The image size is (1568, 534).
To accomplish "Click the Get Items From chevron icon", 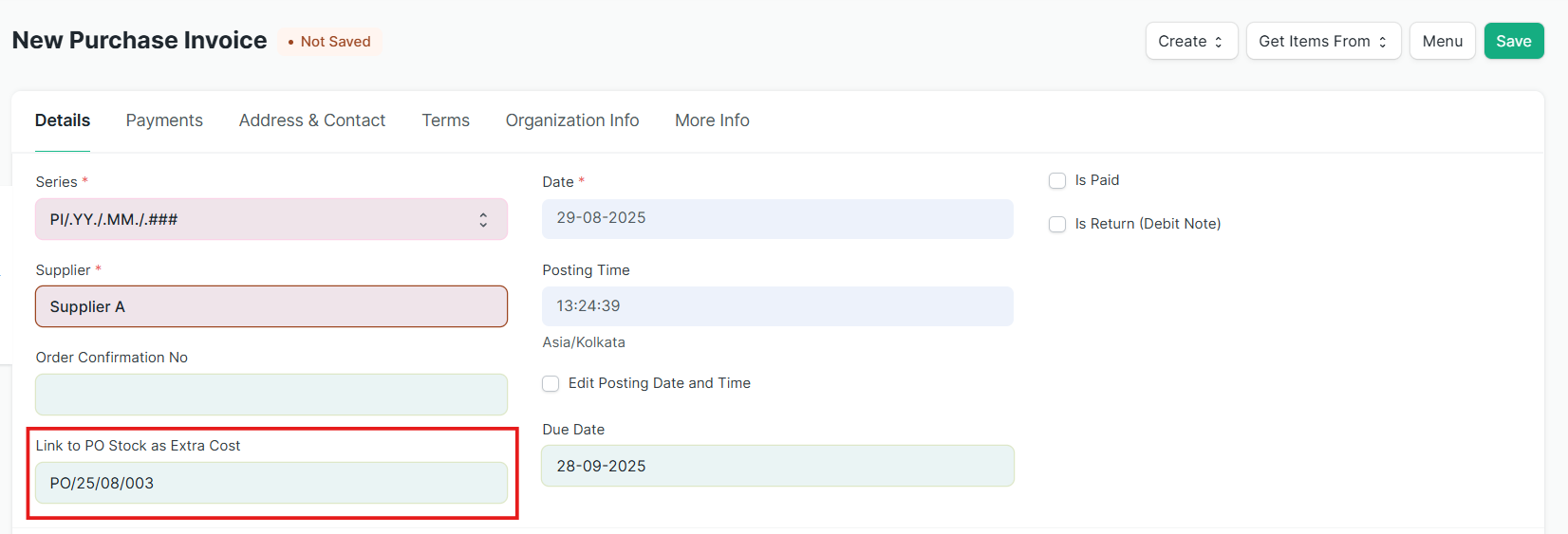I will (1383, 42).
